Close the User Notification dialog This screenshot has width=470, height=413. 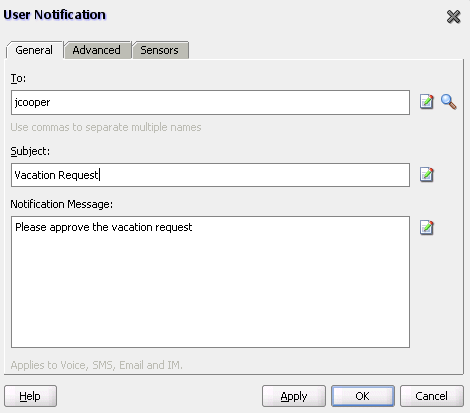[x=453, y=17]
